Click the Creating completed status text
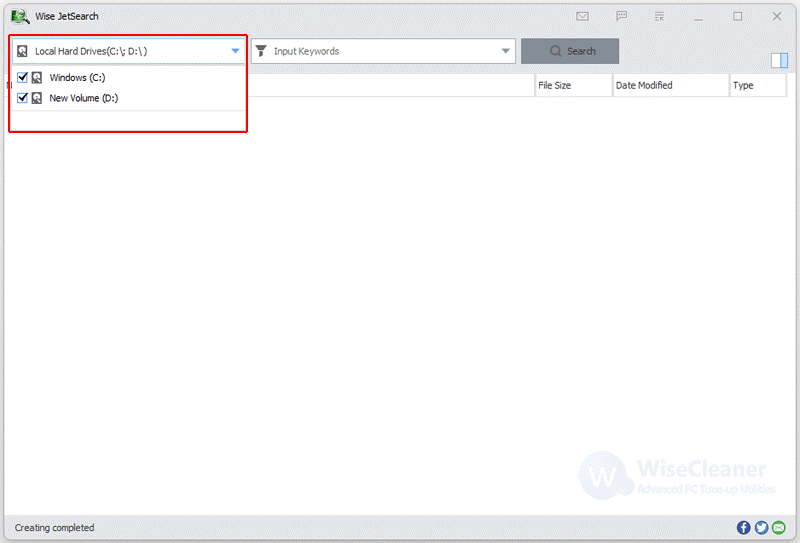Viewport: 800px width, 543px height. 55,528
